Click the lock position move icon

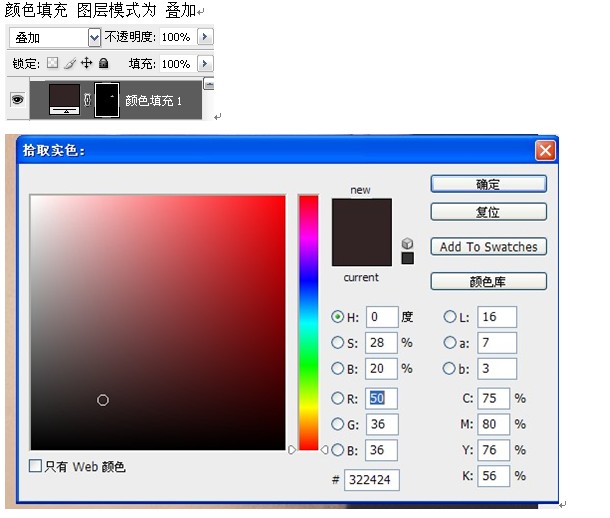coord(86,63)
